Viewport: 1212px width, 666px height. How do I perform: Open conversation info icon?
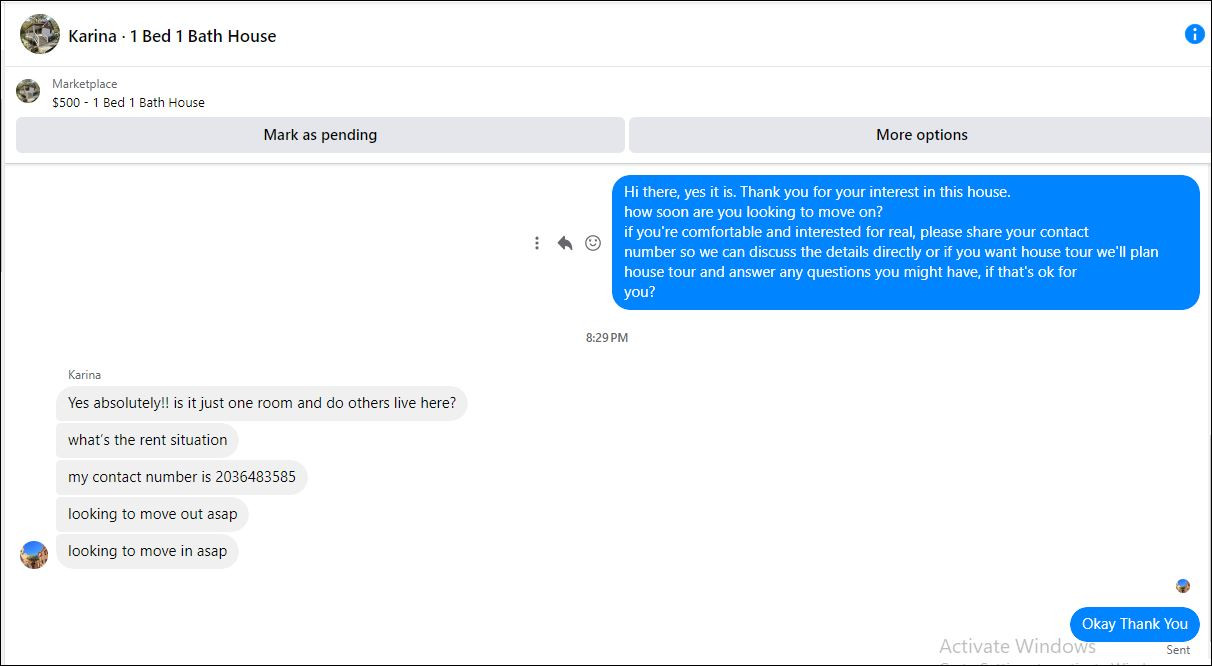(1194, 34)
